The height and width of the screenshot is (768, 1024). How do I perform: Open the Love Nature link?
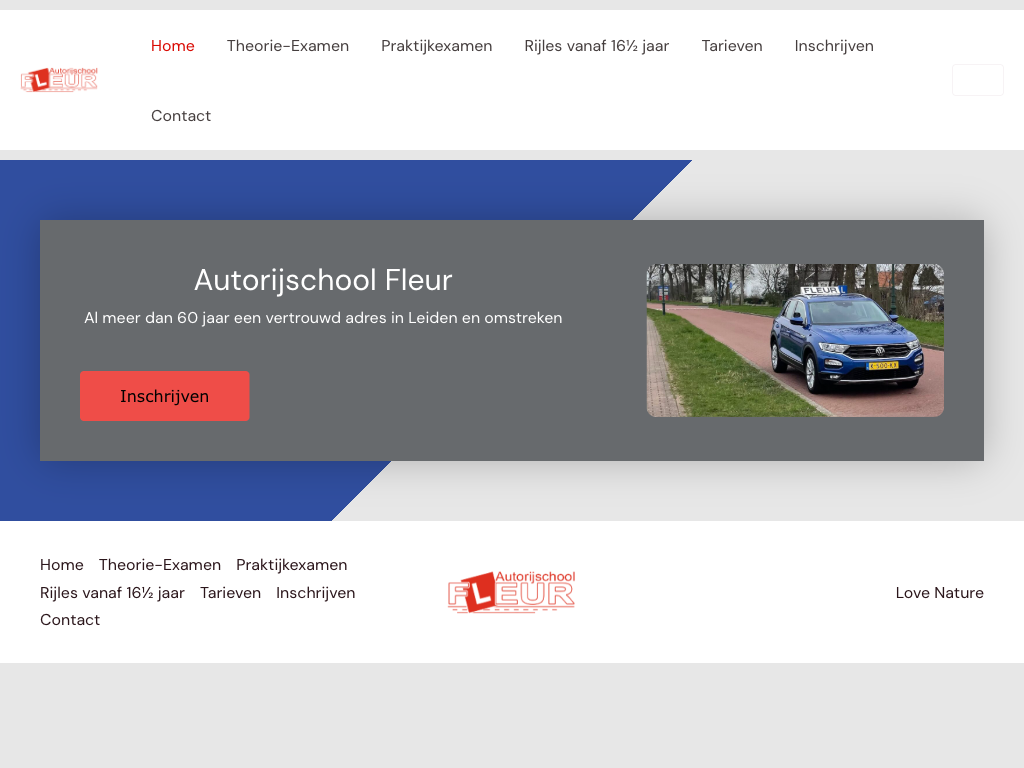939,593
